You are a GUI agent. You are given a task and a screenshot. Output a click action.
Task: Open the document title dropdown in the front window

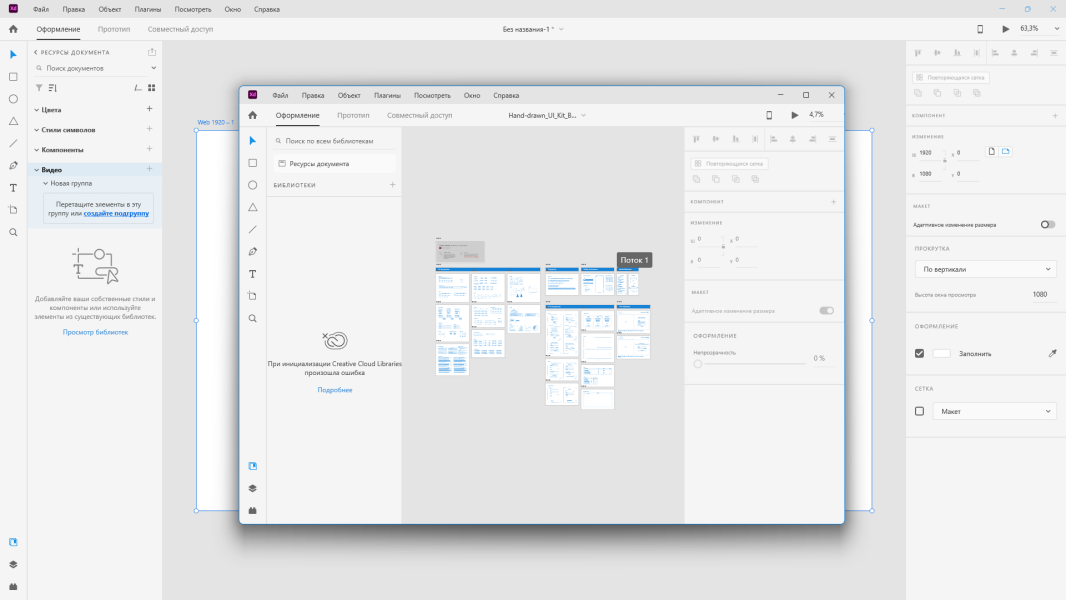click(583, 116)
